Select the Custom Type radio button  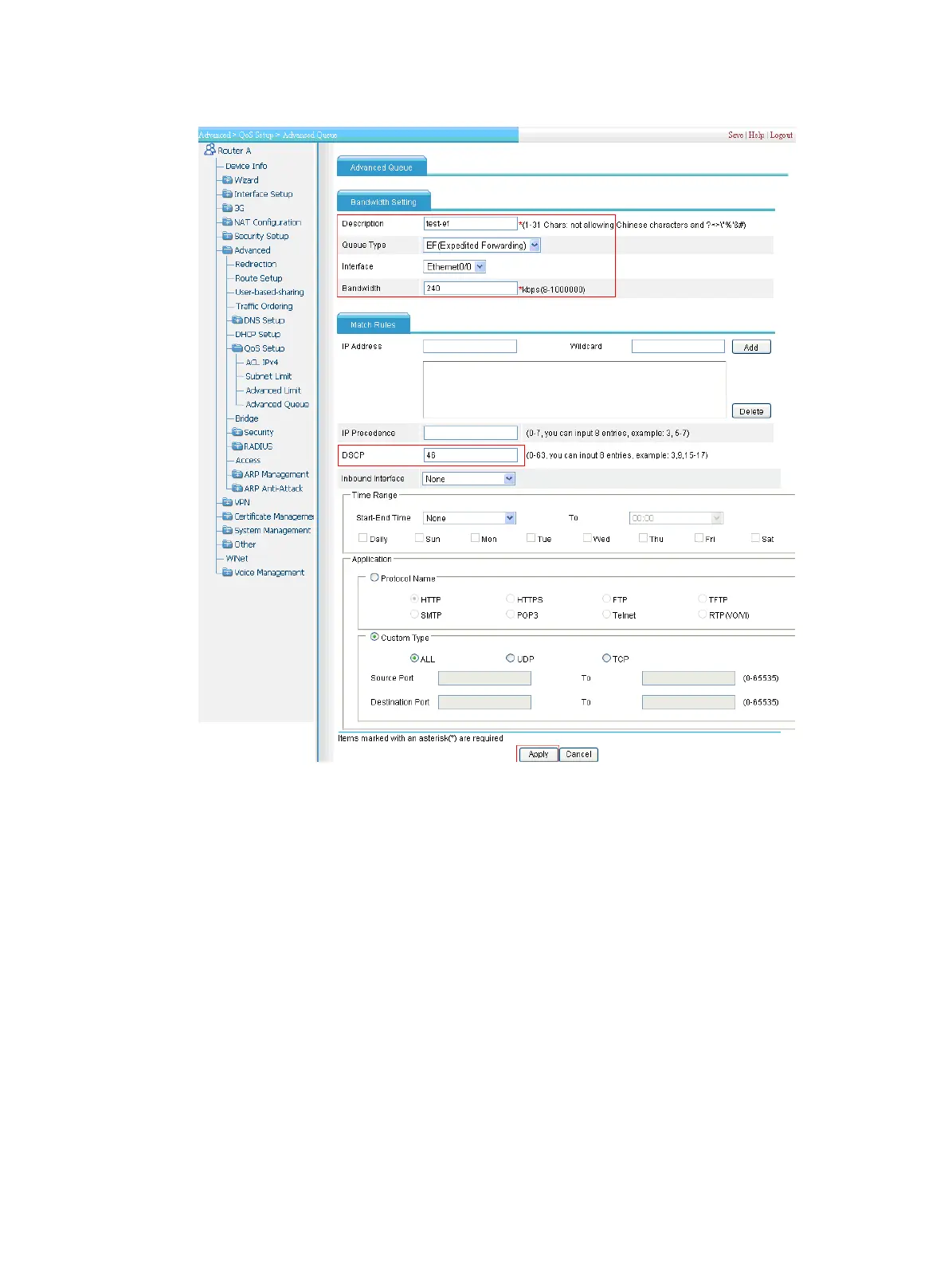click(374, 637)
